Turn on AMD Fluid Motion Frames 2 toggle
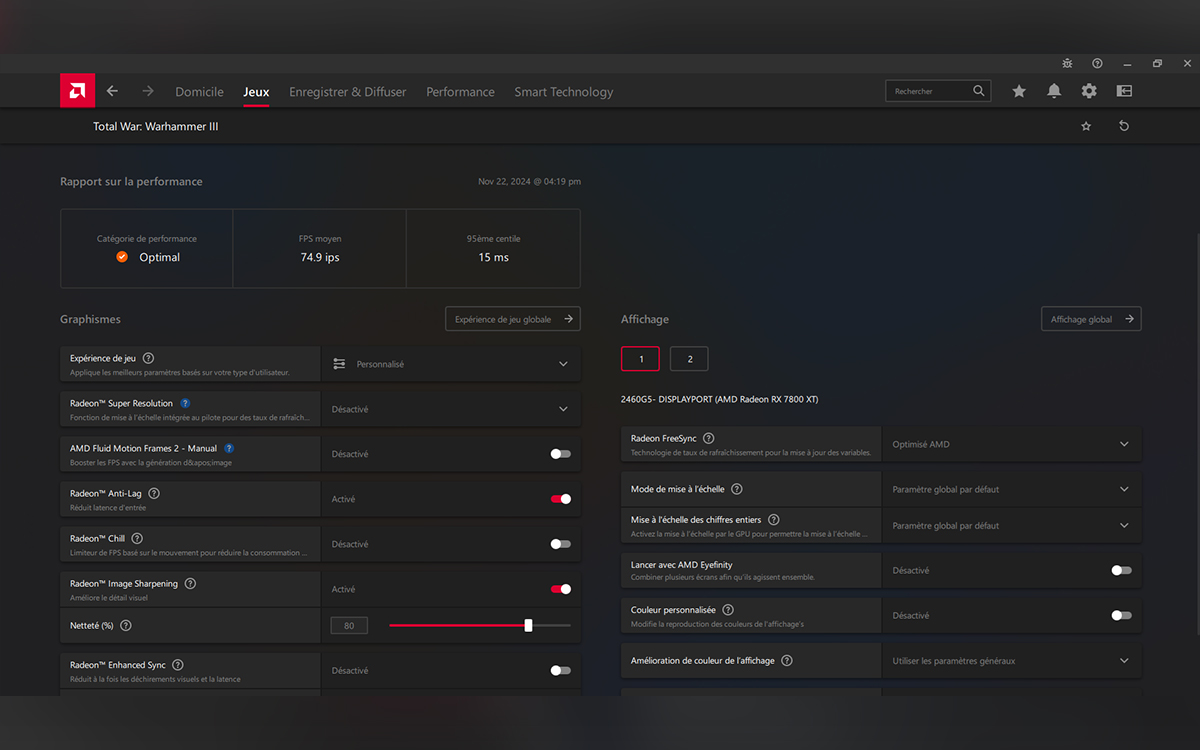Screen dimensions: 1200x750 pyautogui.click(x=561, y=454)
